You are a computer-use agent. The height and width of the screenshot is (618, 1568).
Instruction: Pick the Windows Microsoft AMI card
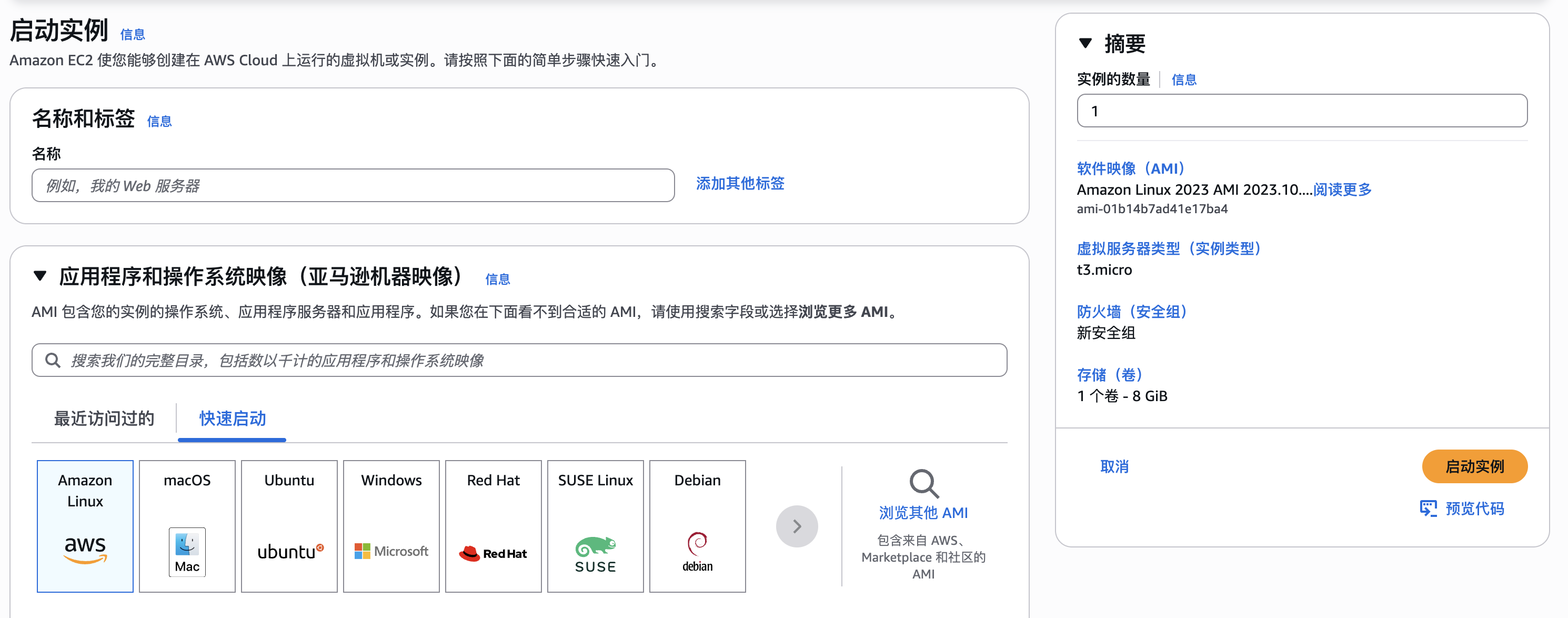point(391,526)
